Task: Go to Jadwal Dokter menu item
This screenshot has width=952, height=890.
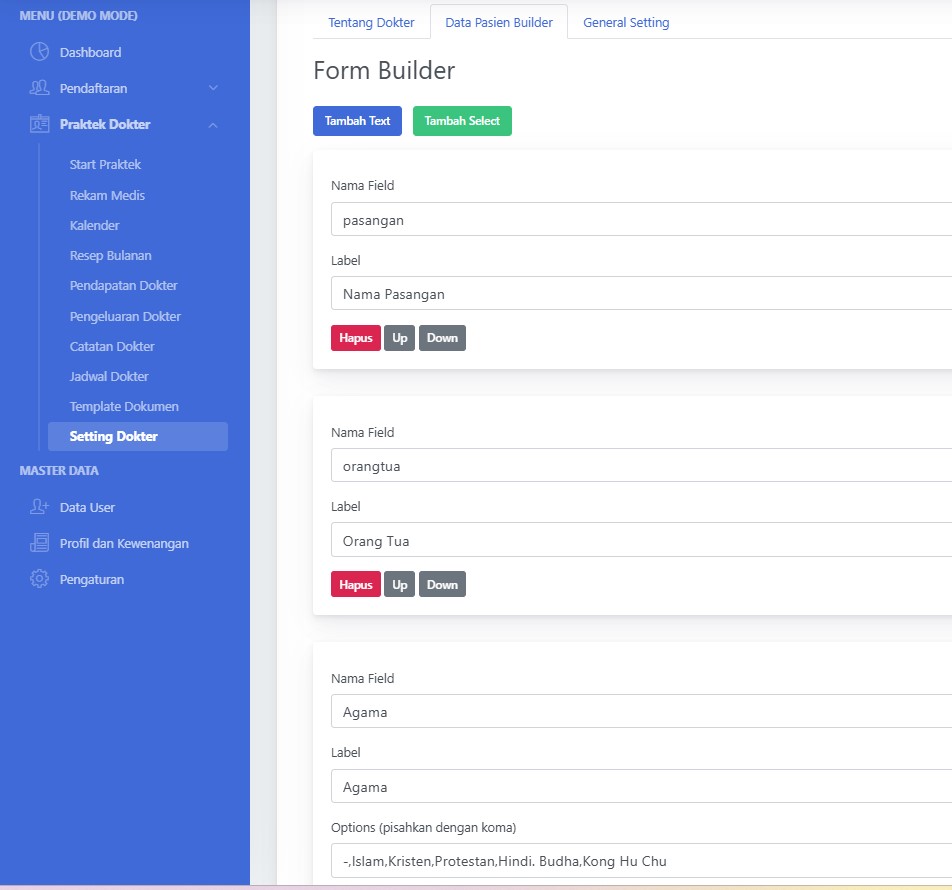Action: point(109,376)
